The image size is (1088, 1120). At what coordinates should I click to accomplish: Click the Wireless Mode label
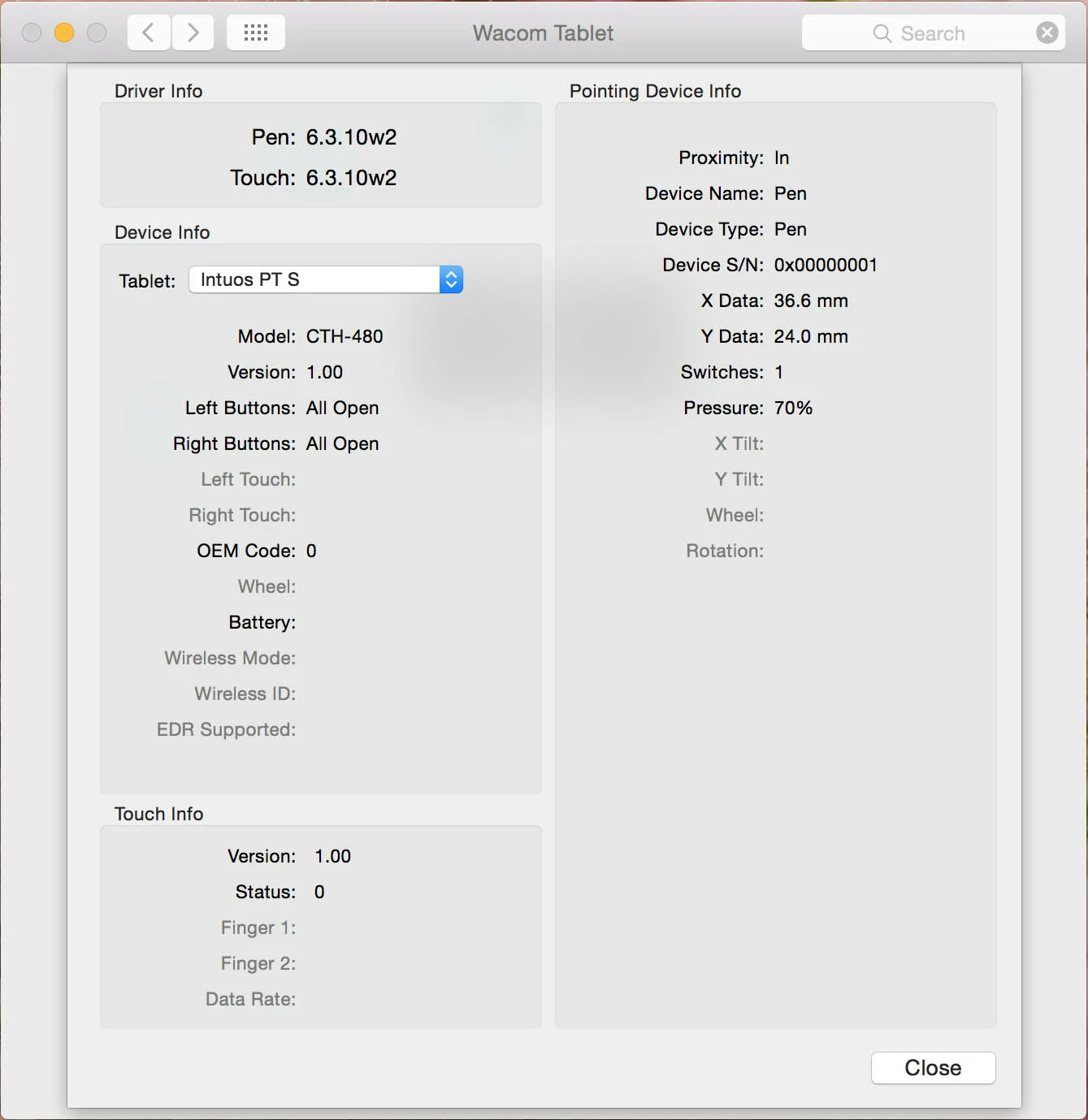pyautogui.click(x=230, y=658)
